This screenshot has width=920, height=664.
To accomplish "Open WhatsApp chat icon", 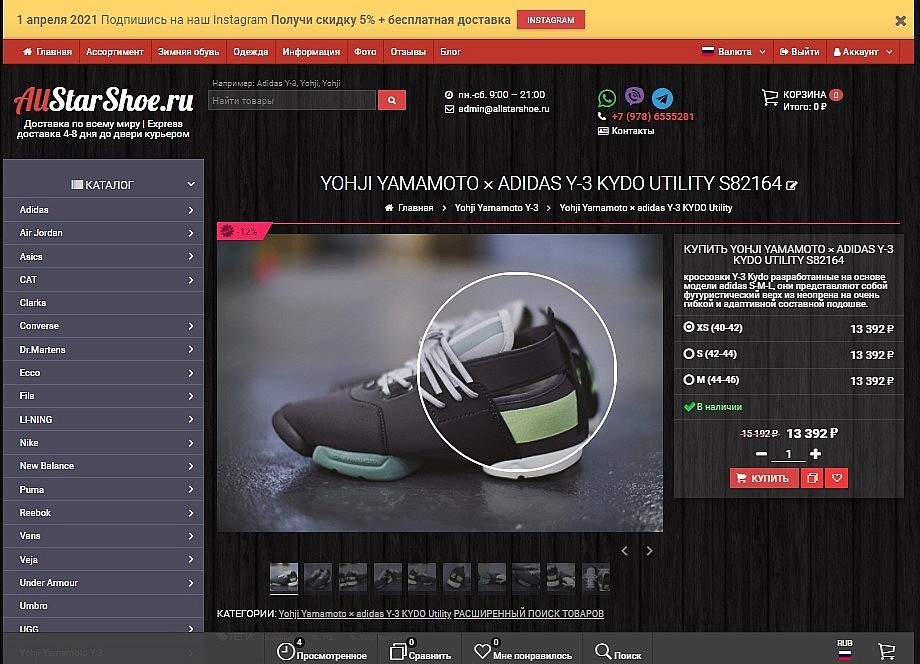I will pos(607,97).
